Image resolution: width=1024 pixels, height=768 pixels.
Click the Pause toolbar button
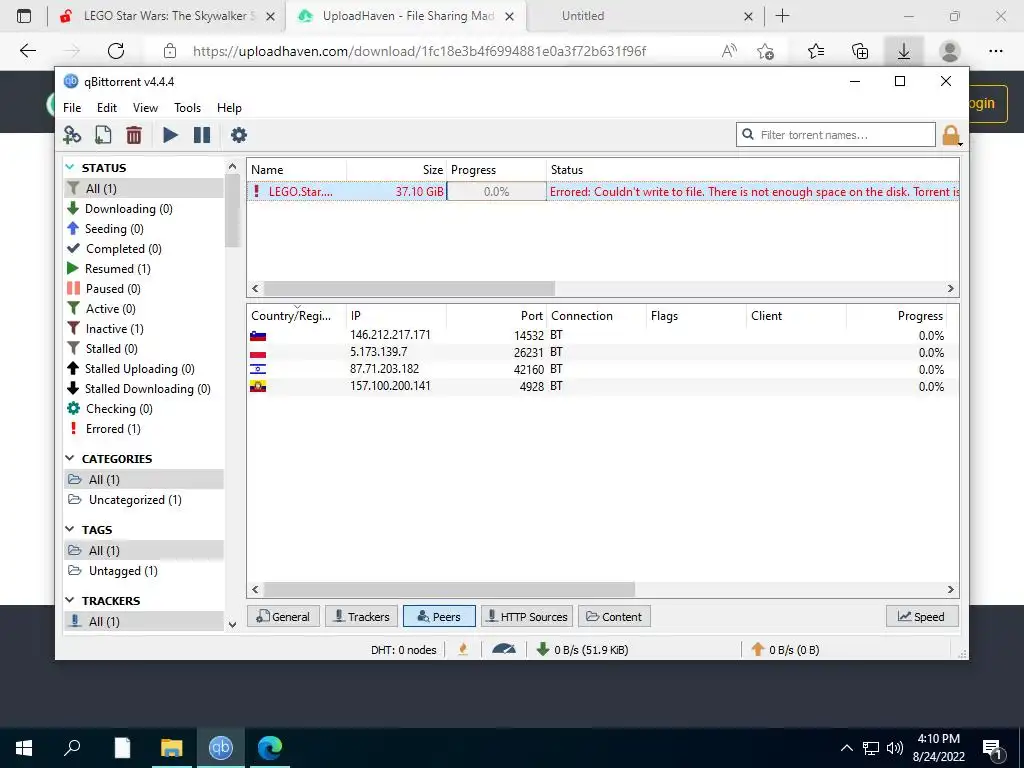point(202,135)
